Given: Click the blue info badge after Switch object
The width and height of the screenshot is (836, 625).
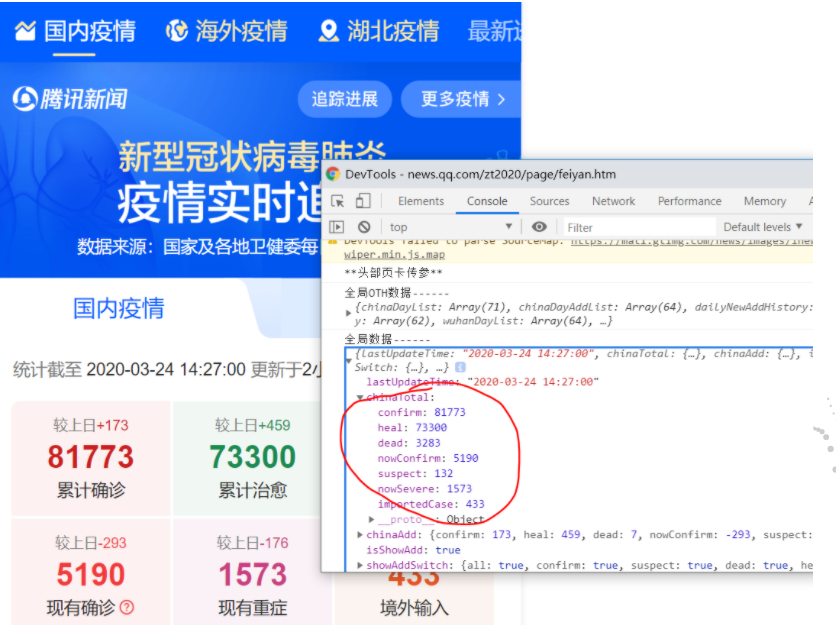Looking at the screenshot, I should (461, 367).
